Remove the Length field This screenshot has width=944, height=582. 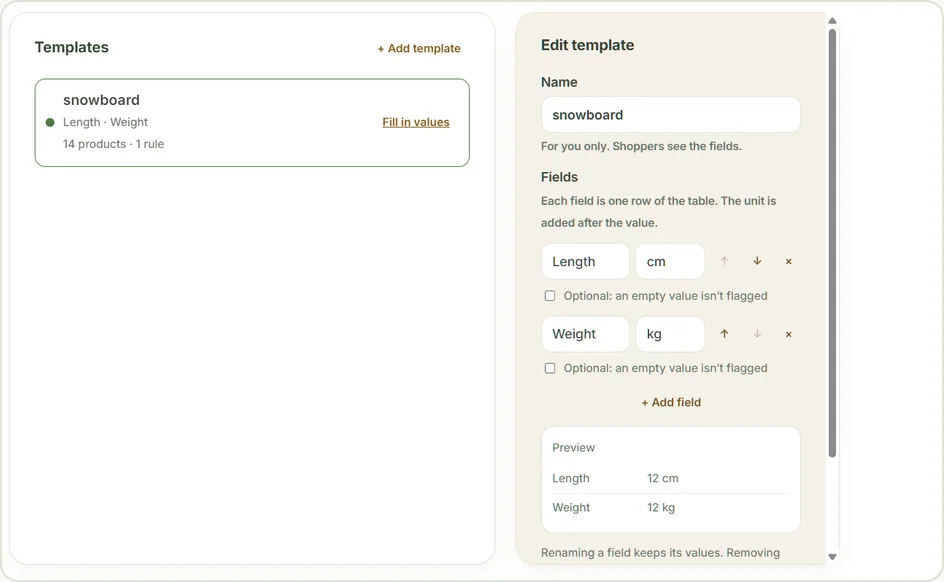coord(789,261)
